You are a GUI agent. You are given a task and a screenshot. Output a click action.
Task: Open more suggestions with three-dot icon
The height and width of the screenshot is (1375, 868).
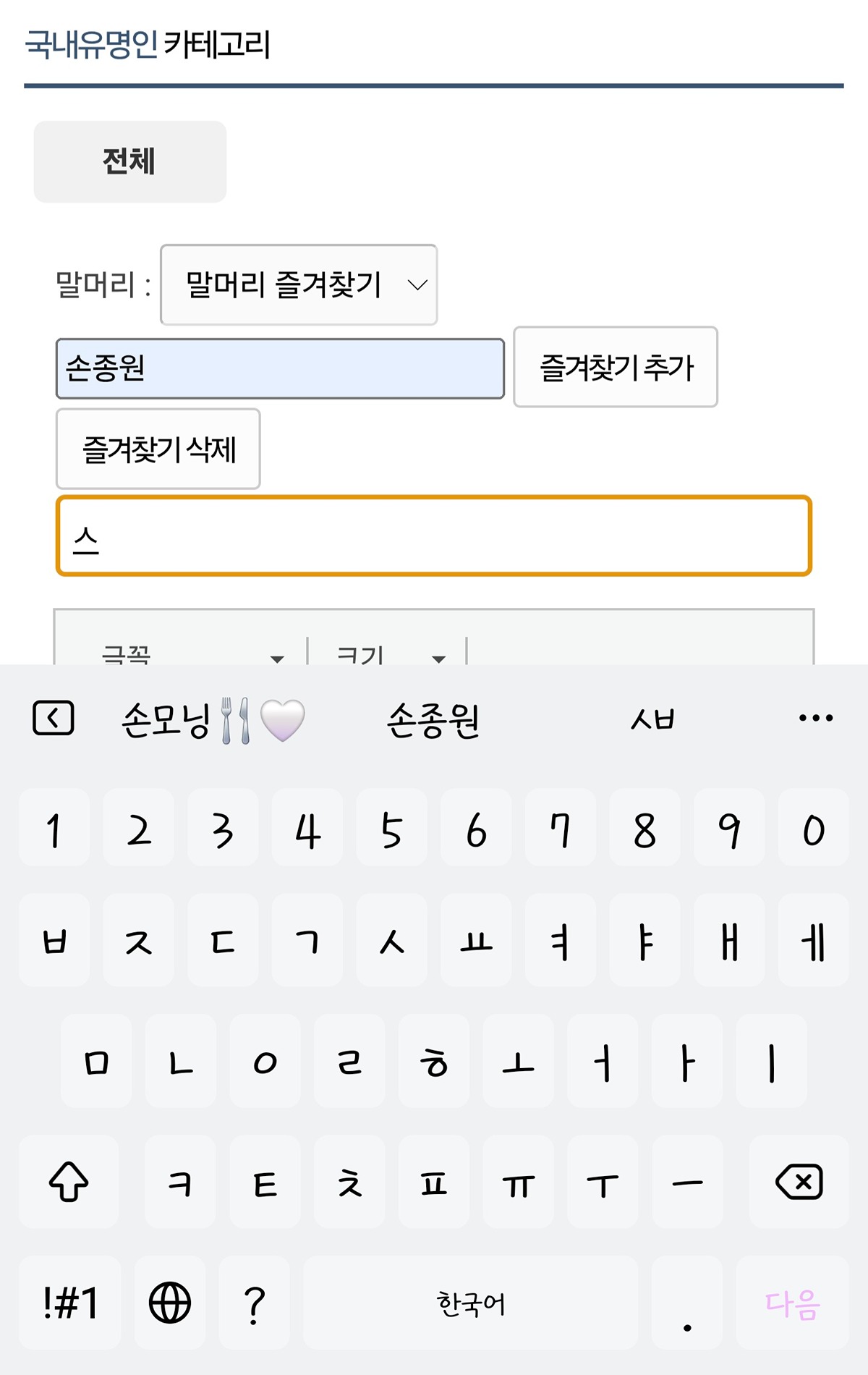click(x=815, y=718)
